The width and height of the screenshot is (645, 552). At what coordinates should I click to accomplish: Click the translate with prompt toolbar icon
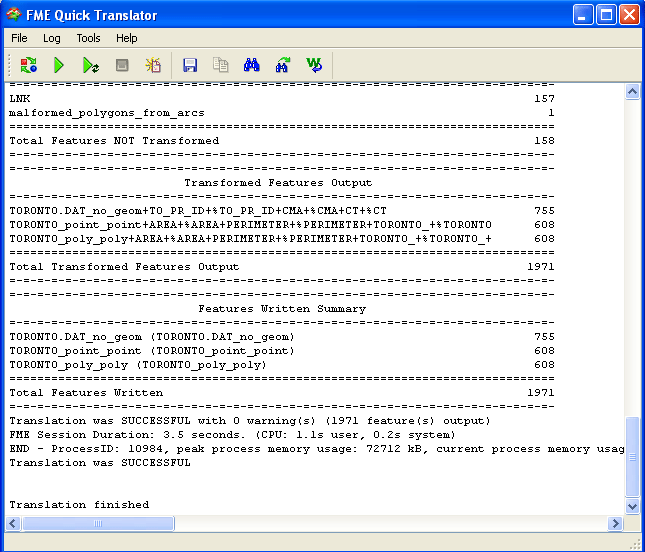tap(29, 65)
